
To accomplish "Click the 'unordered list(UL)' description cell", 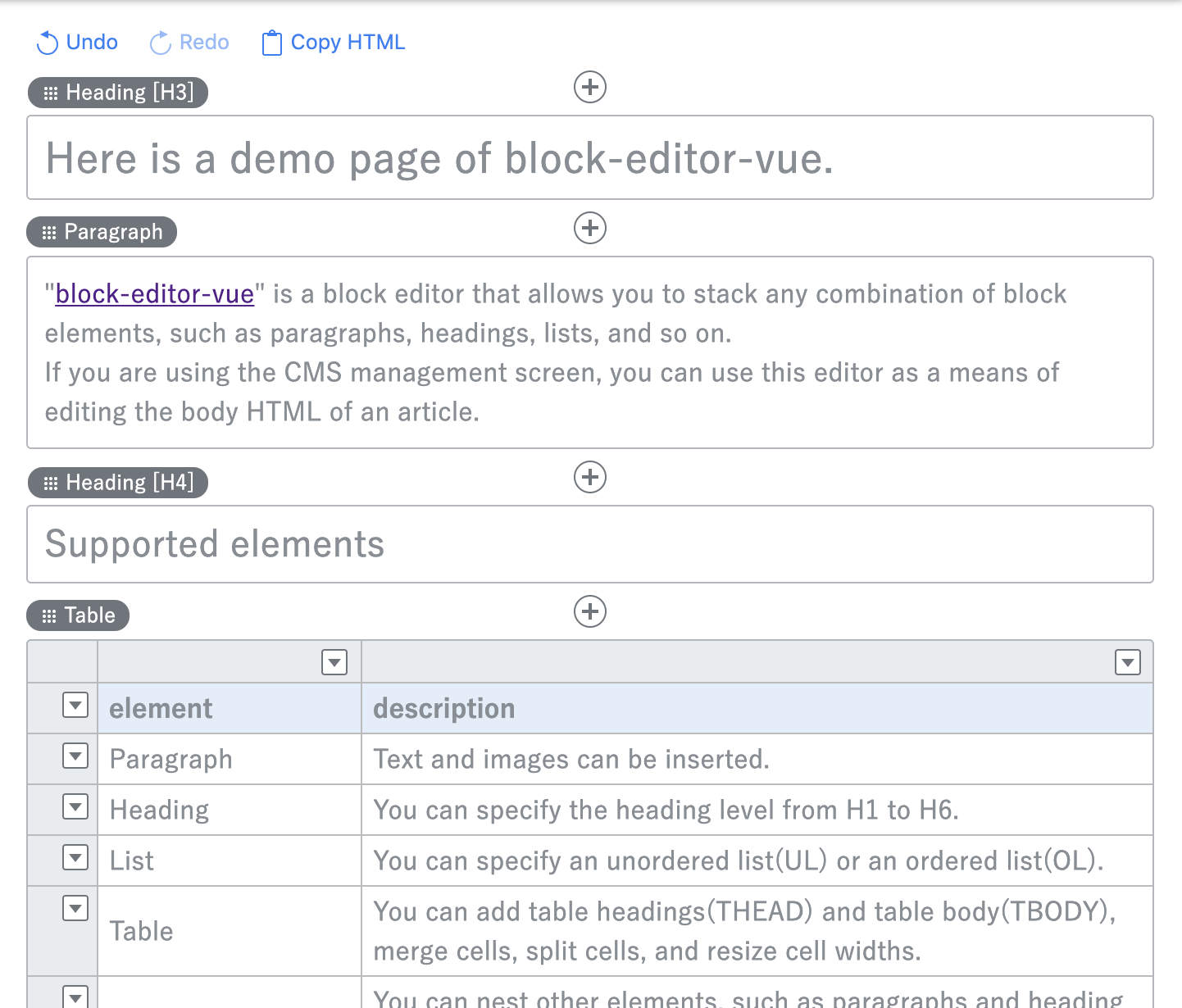I will [757, 861].
